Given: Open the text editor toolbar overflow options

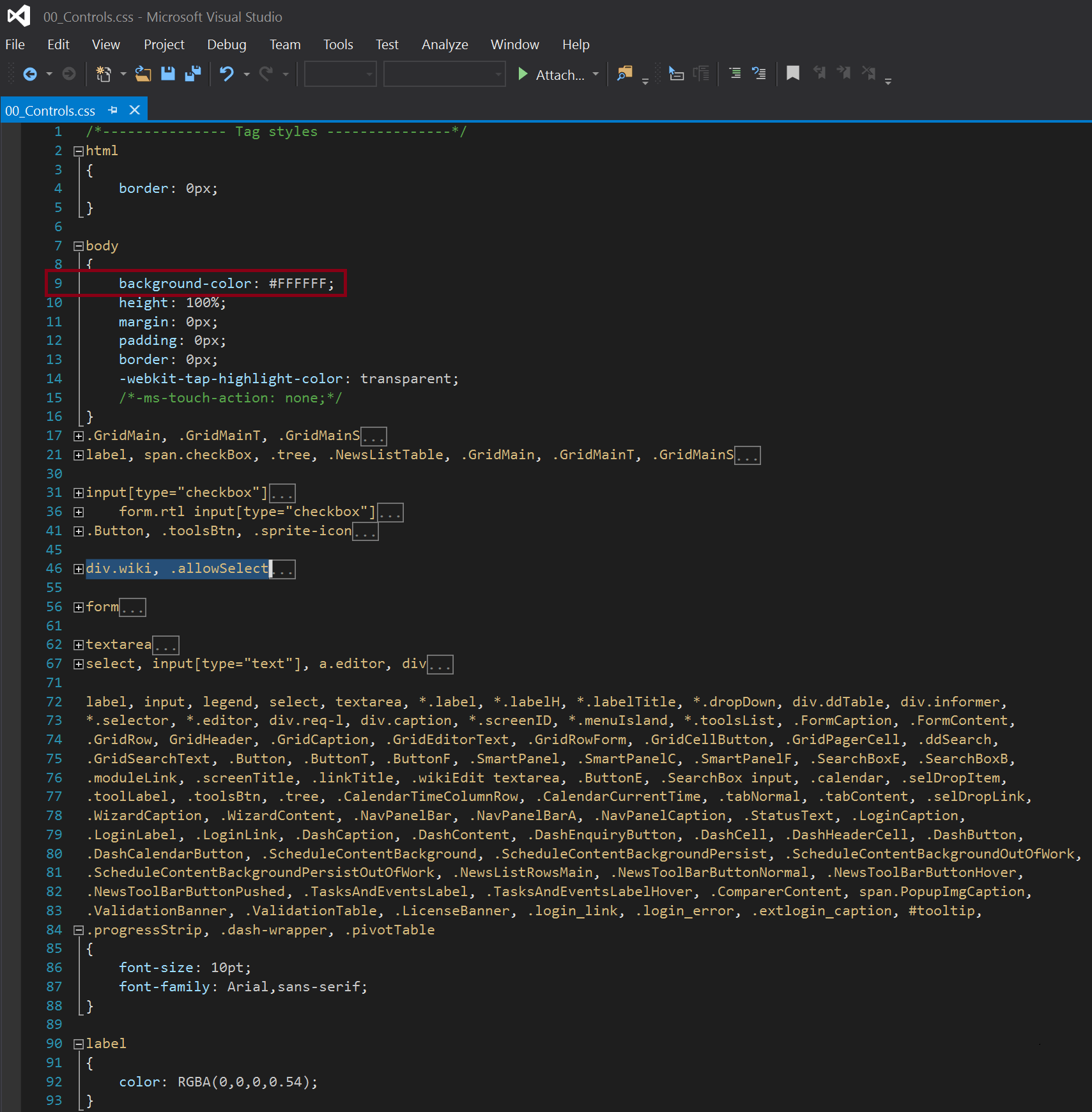Looking at the screenshot, I should pyautogui.click(x=888, y=81).
